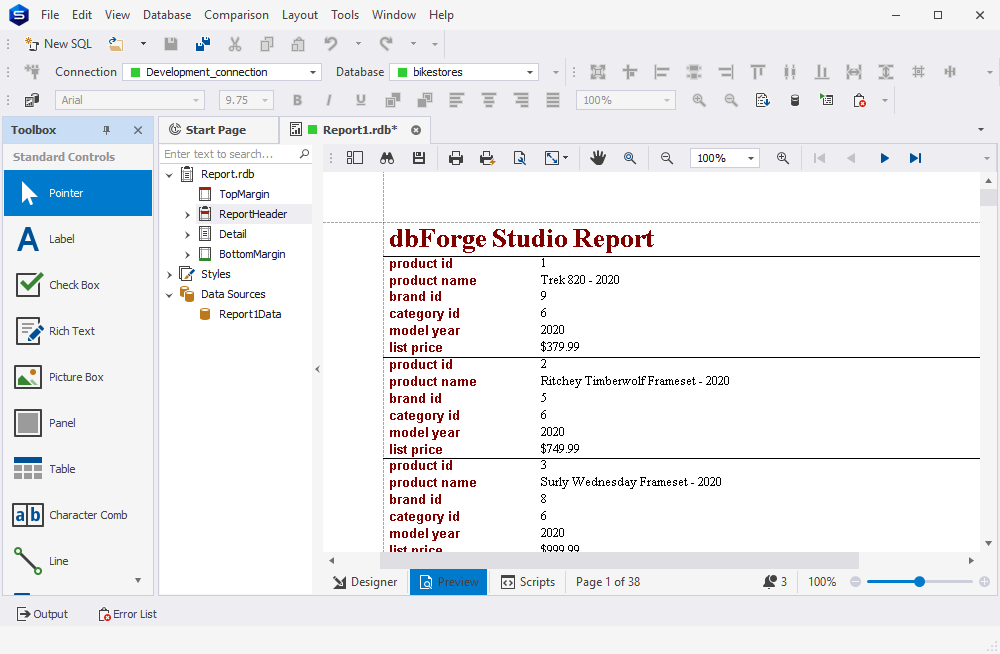The width and height of the screenshot is (1000, 654).
Task: Select the Picture Box control
Action: pos(78,376)
